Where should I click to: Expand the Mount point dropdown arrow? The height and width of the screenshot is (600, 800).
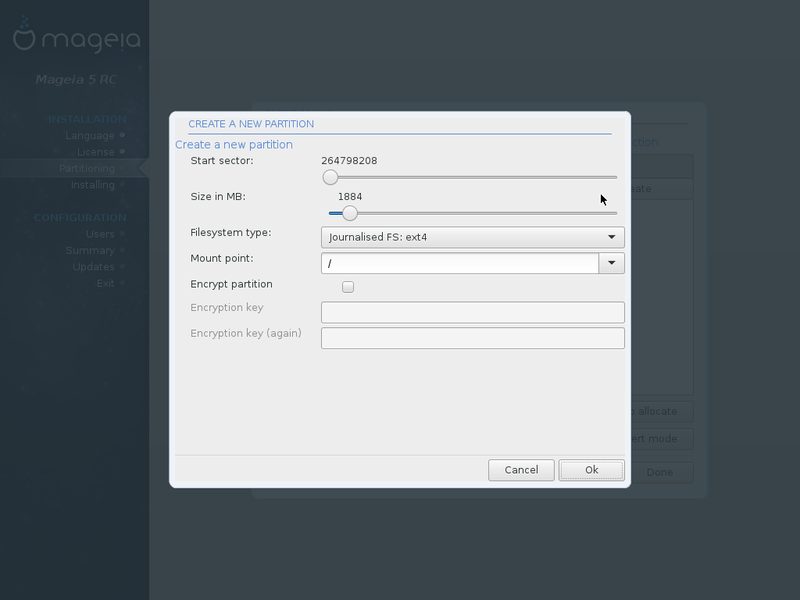point(611,263)
